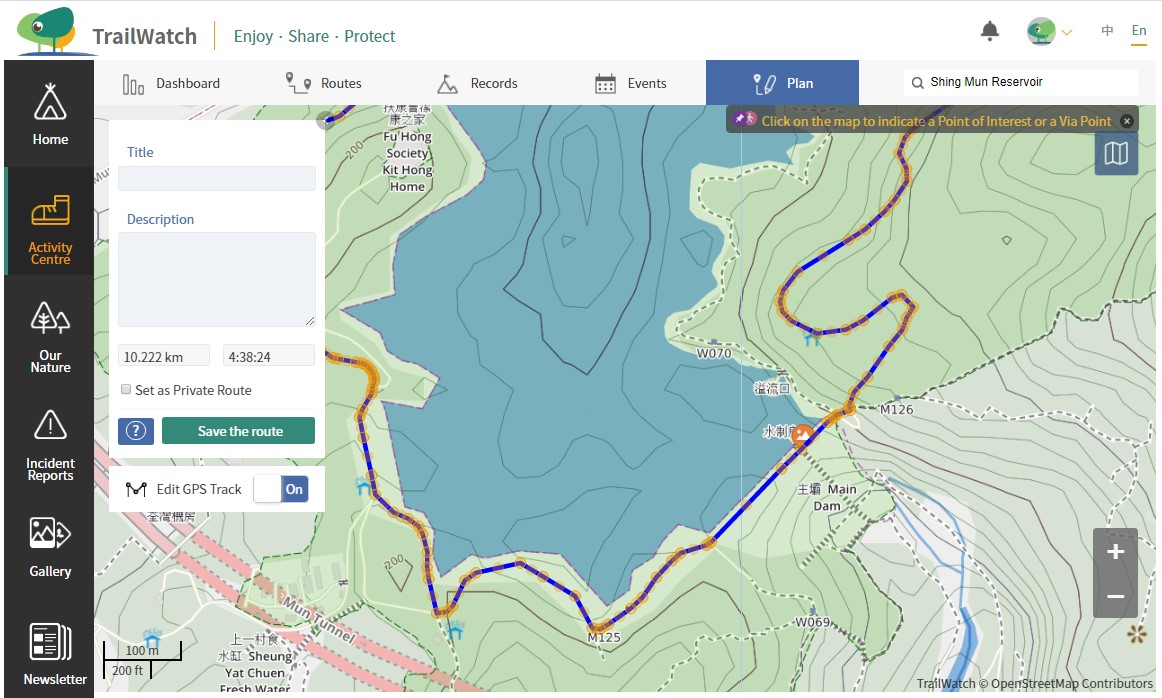Open Home from the tent icon
Viewport: 1162px width, 698px height.
click(50, 114)
